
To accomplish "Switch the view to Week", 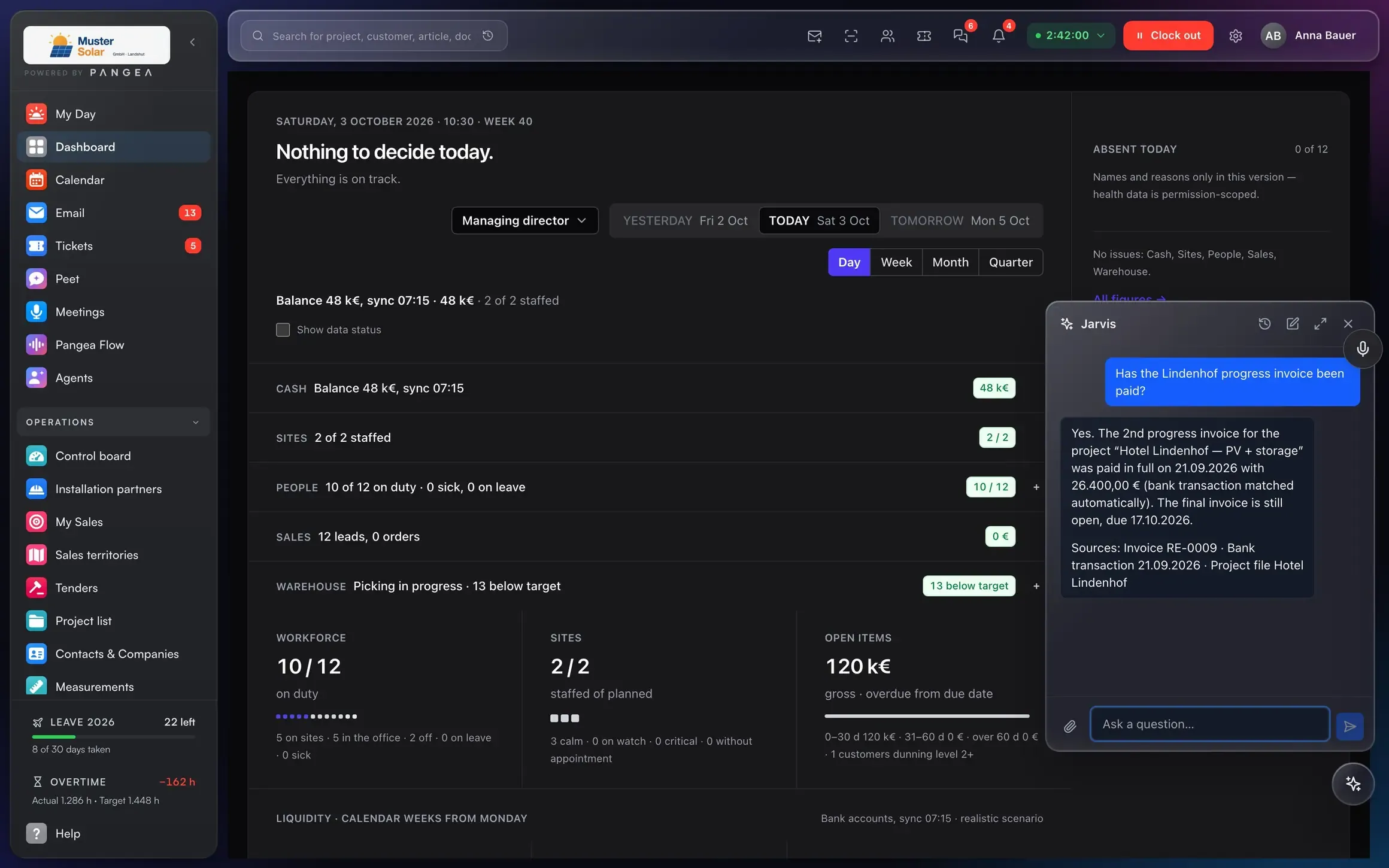I will pyautogui.click(x=896, y=262).
